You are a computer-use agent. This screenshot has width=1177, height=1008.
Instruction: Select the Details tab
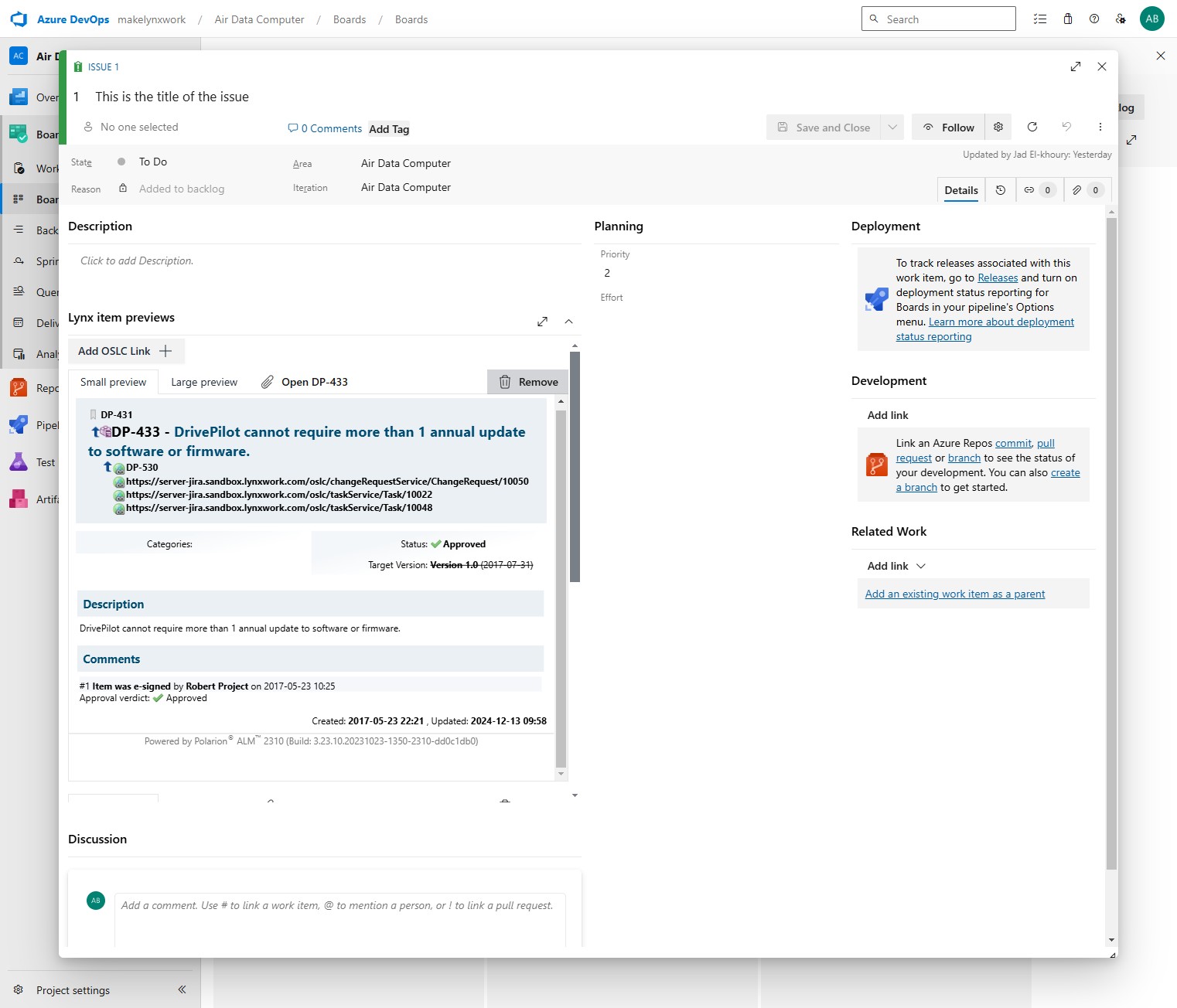961,190
